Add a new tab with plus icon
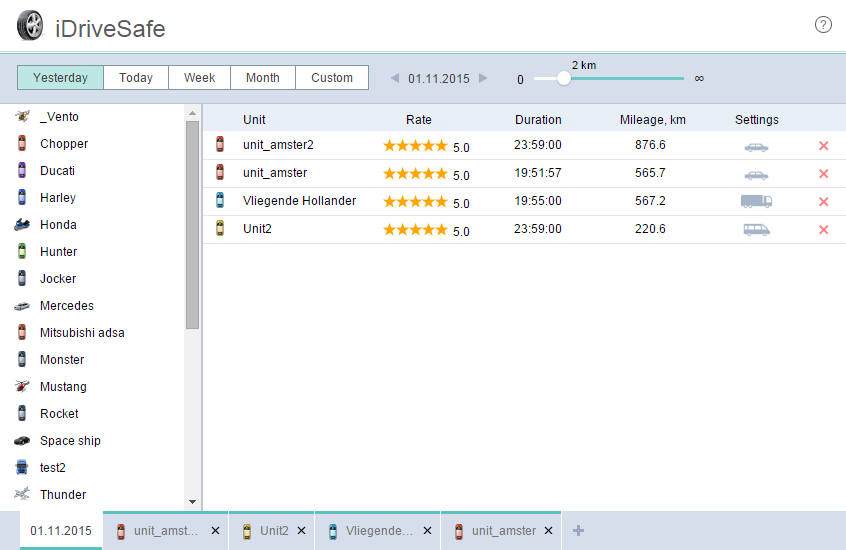This screenshot has width=846, height=550. (578, 530)
